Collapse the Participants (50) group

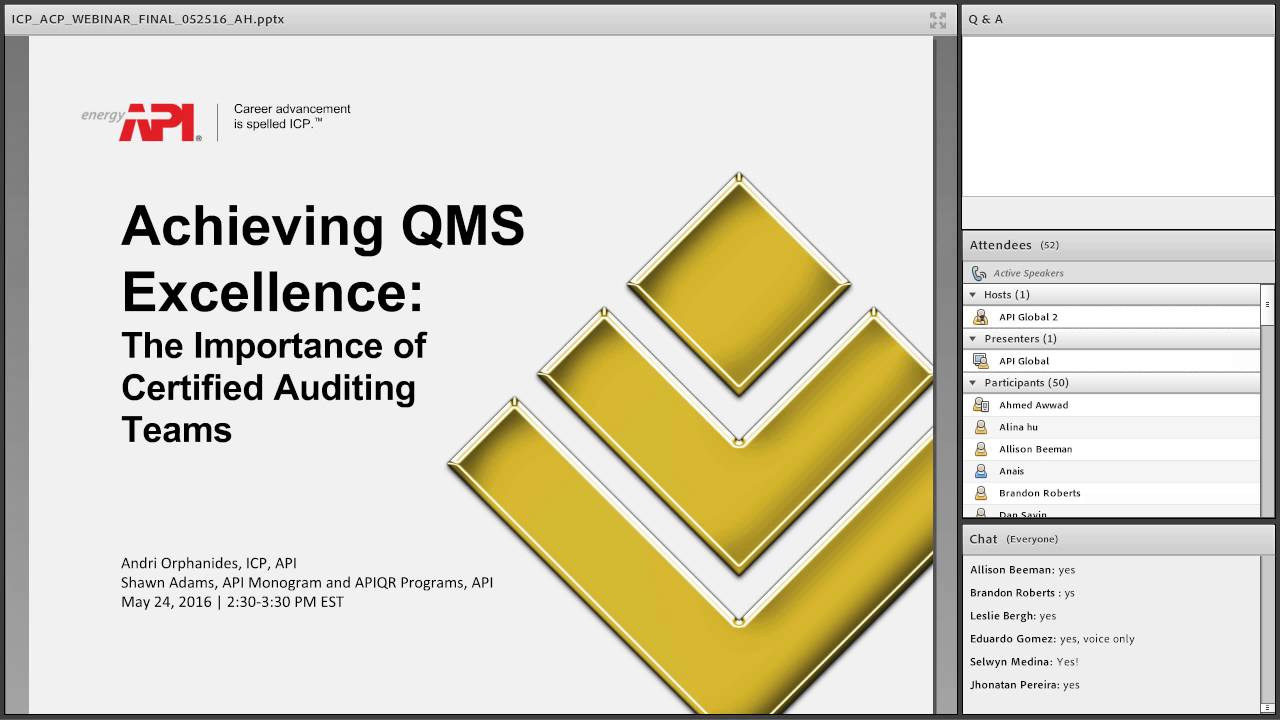(973, 383)
